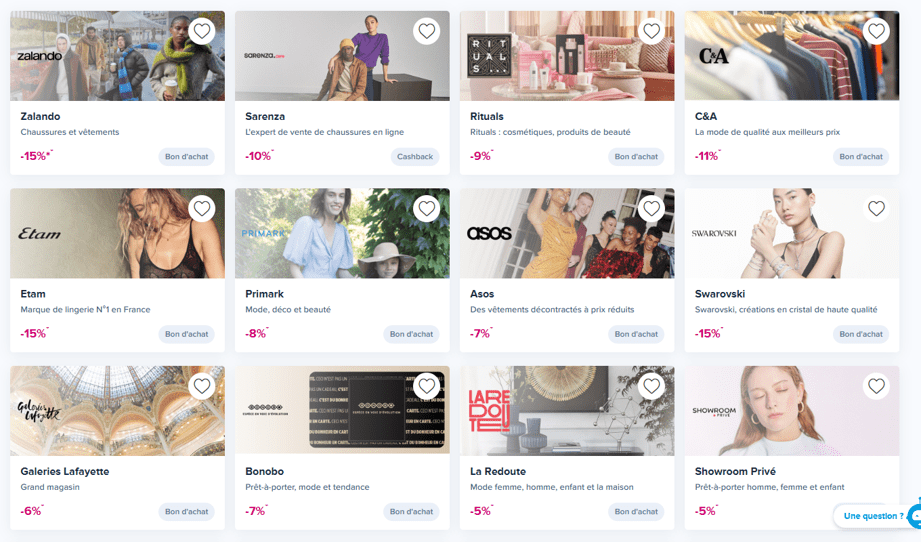
Task: Favorite Asos using the heart icon
Action: point(651,208)
